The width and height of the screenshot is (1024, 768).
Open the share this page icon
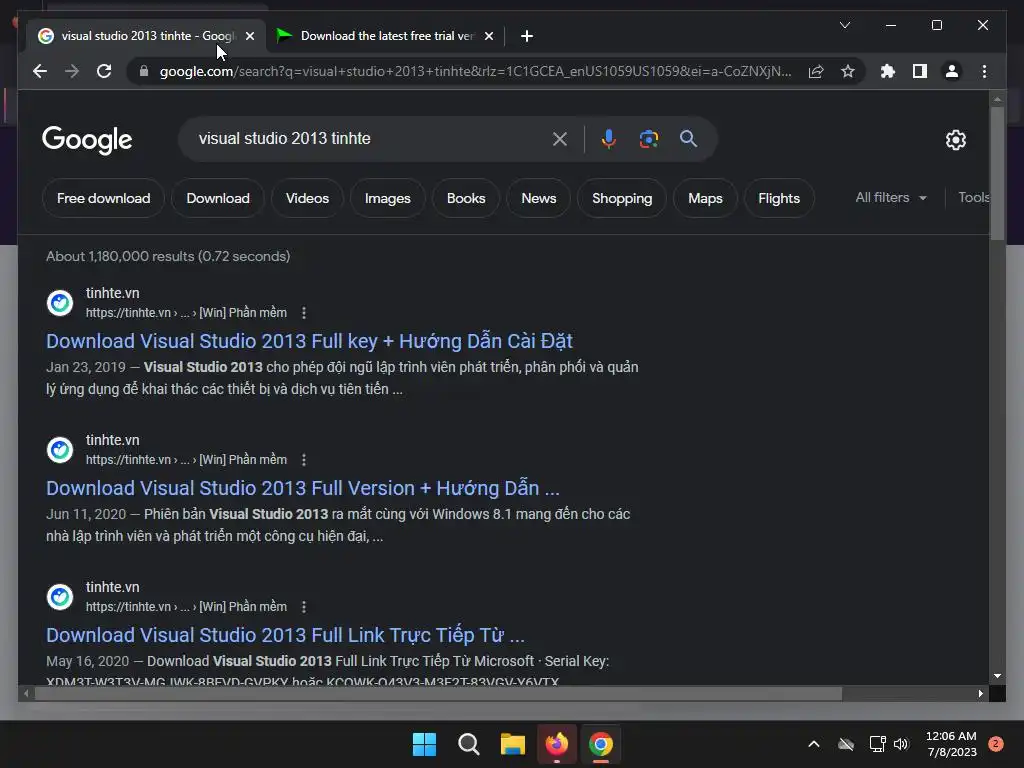click(x=816, y=71)
